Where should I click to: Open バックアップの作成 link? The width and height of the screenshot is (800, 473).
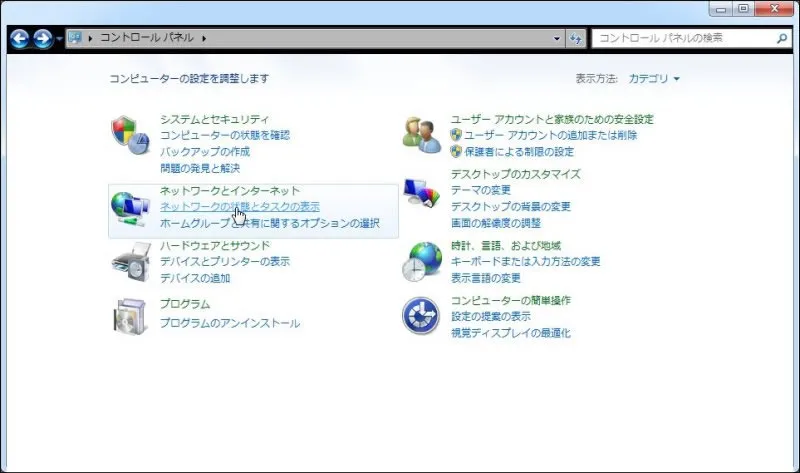tap(205, 151)
